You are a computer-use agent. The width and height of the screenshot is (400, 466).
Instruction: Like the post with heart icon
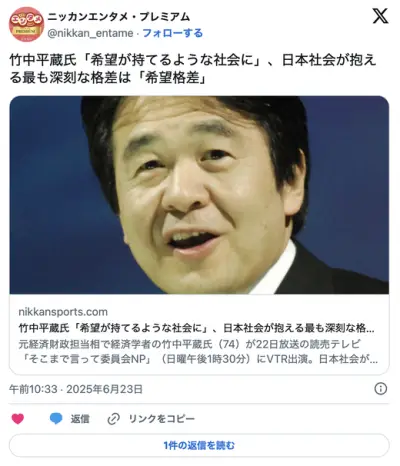click(x=18, y=418)
